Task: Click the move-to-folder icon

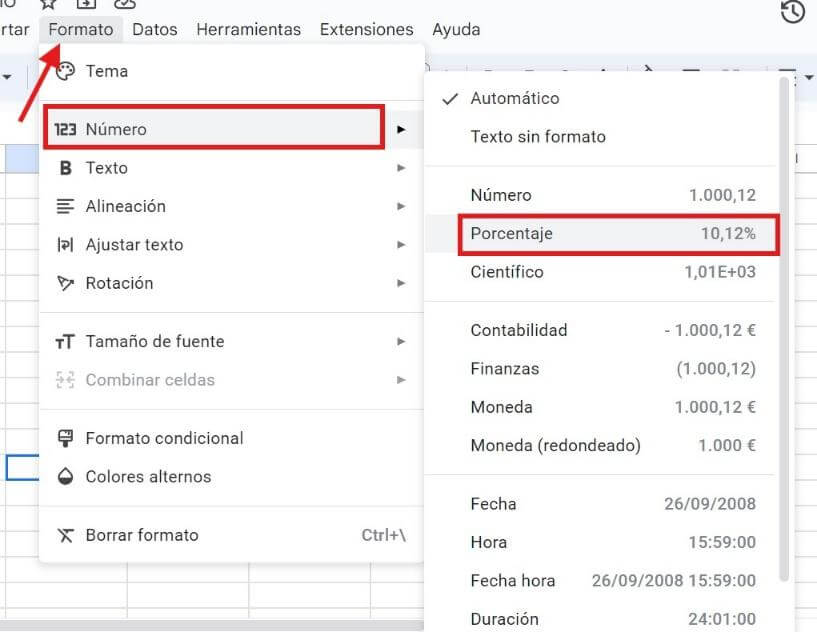Action: click(86, 5)
